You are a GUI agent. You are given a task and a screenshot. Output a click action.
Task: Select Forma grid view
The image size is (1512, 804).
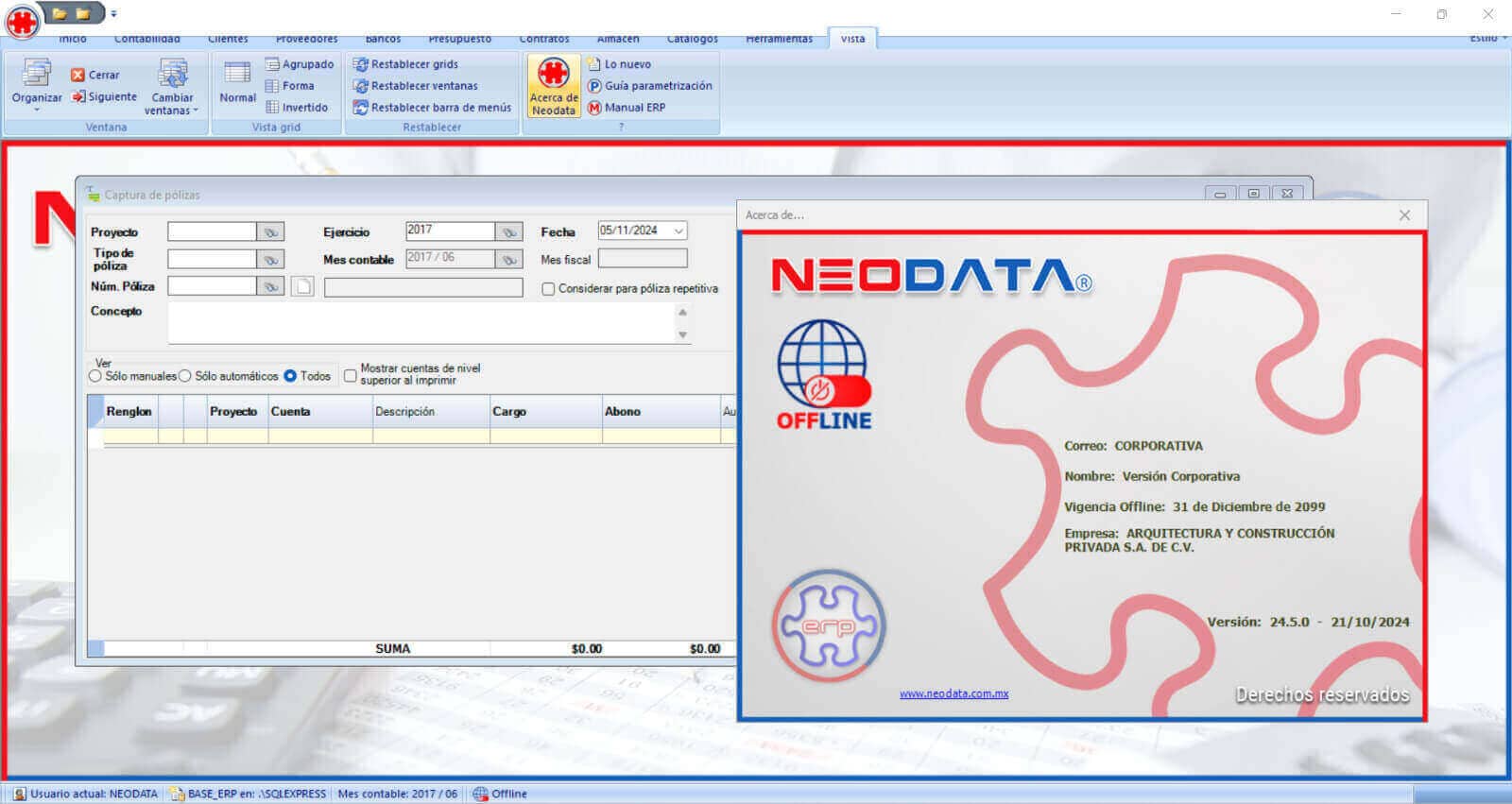tap(289, 86)
